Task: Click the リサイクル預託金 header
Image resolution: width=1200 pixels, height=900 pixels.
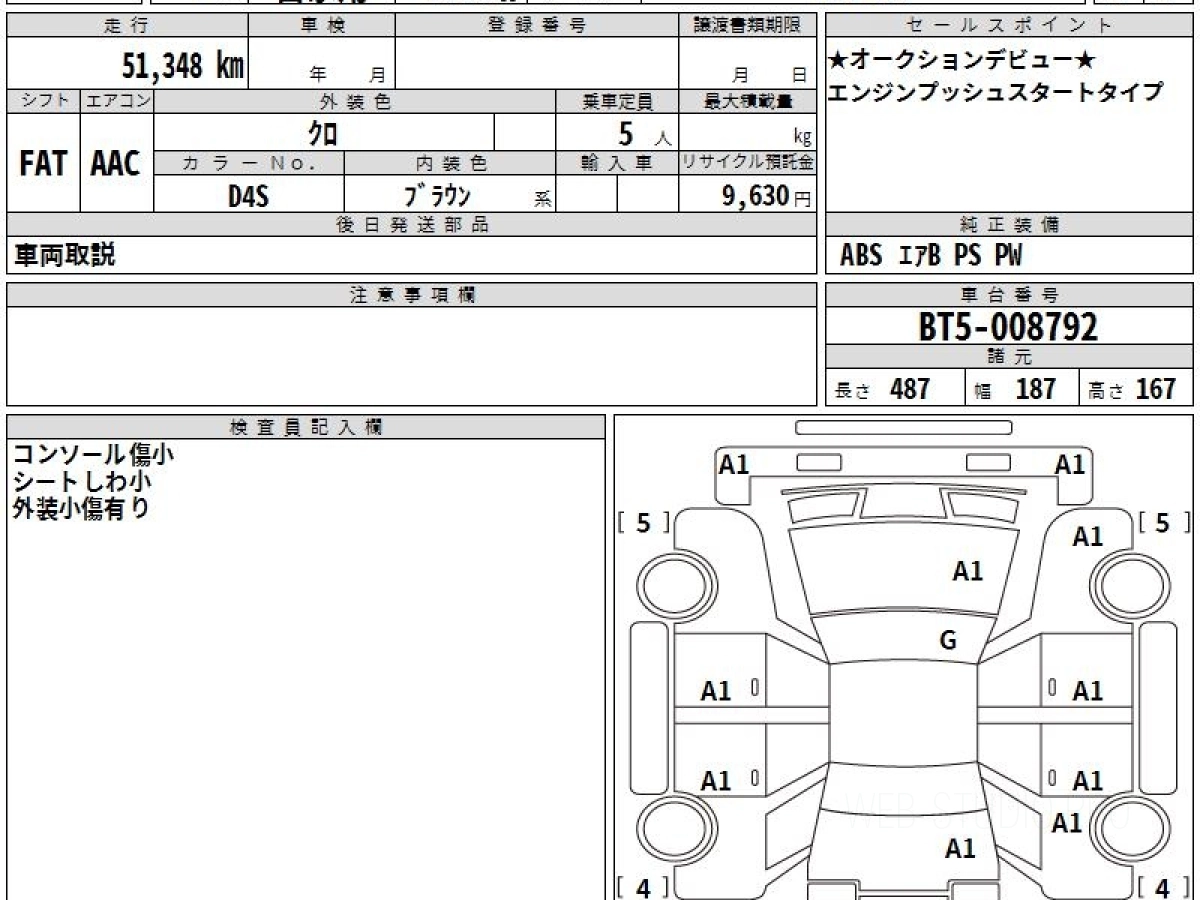Action: (747, 163)
